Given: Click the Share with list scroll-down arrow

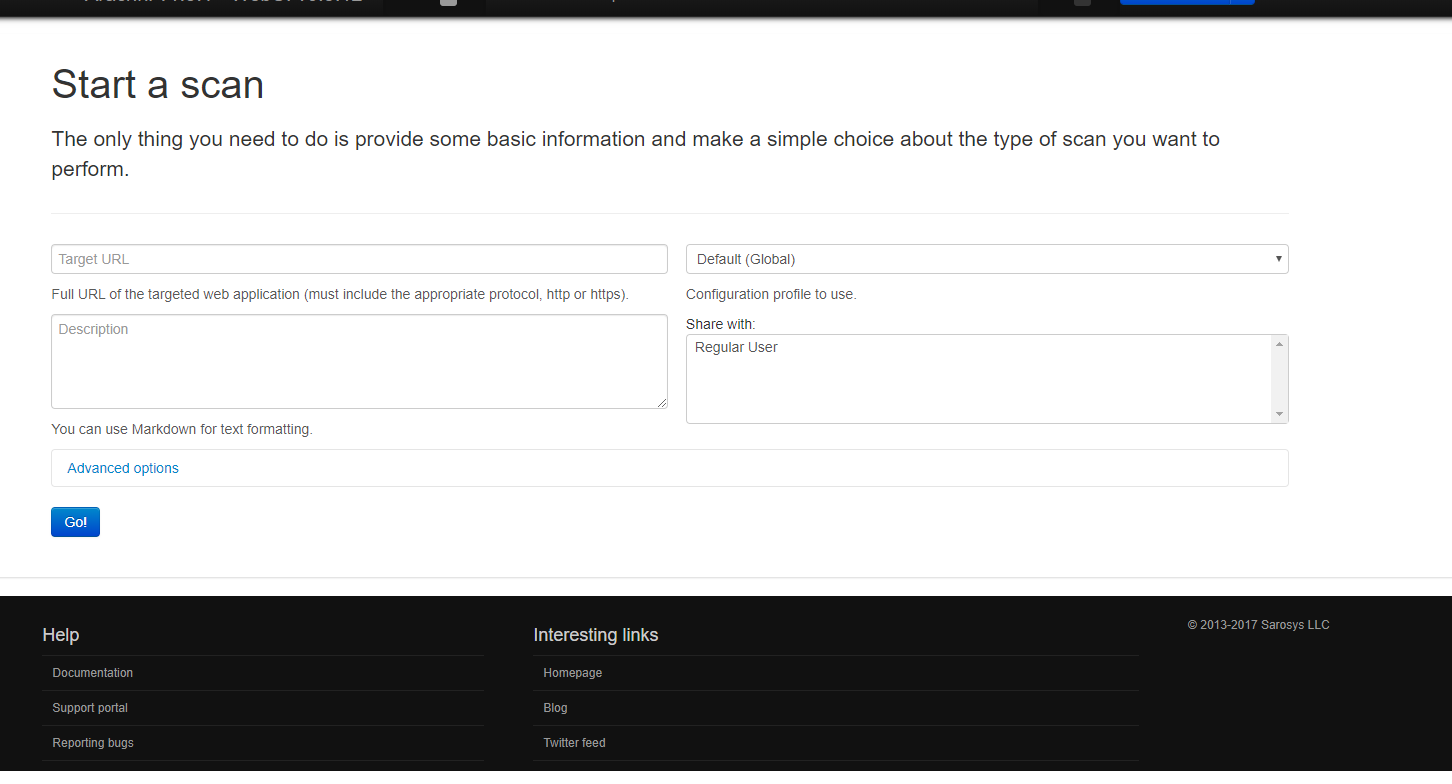Looking at the screenshot, I should 1278,414.
